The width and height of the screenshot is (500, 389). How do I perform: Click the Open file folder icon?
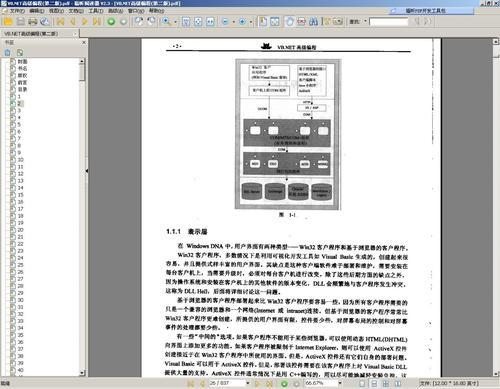click(x=8, y=22)
